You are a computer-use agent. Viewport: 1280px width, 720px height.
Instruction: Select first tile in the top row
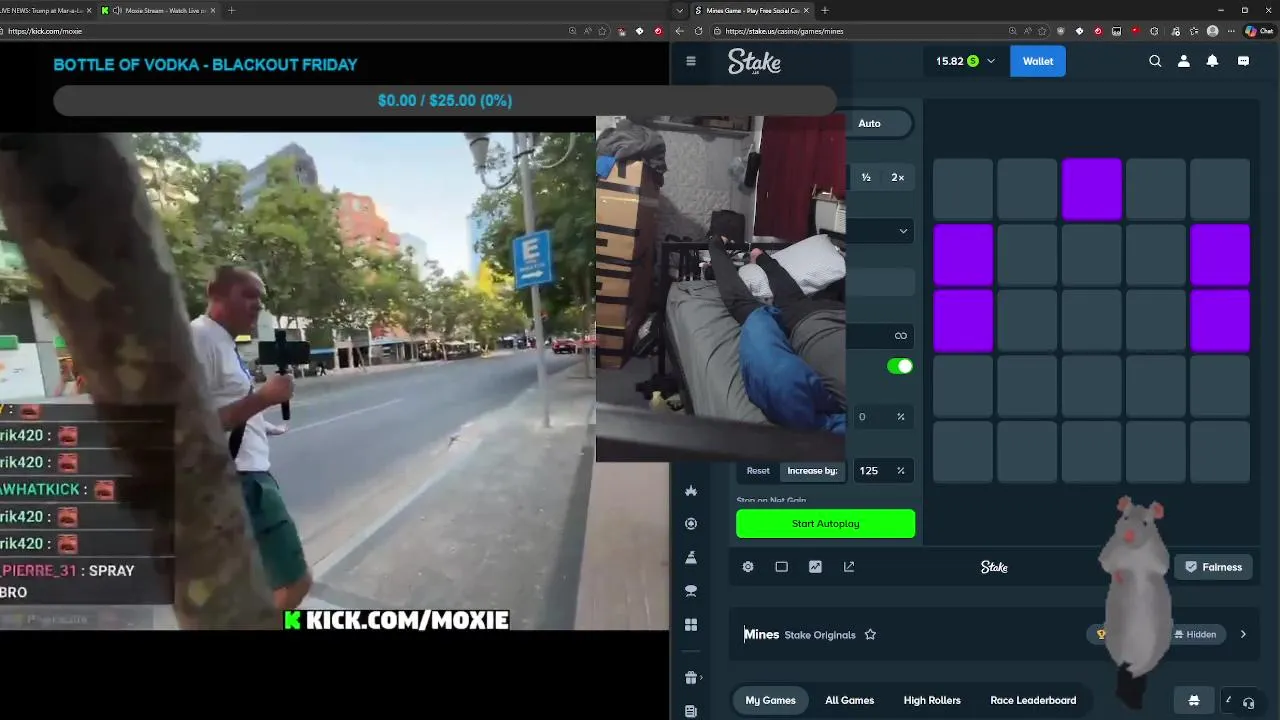963,189
